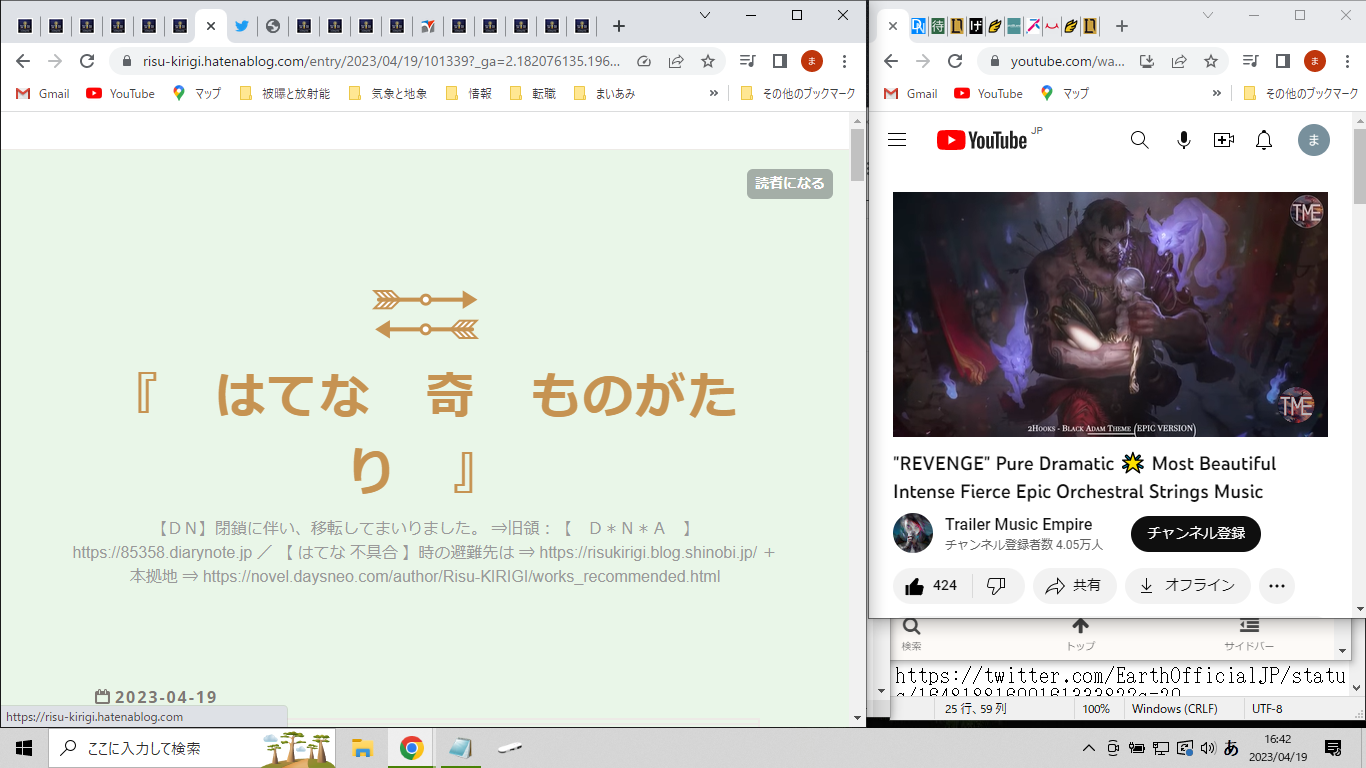
Task: Toggle side panel in the Hatena blog window
Action: tap(780, 61)
